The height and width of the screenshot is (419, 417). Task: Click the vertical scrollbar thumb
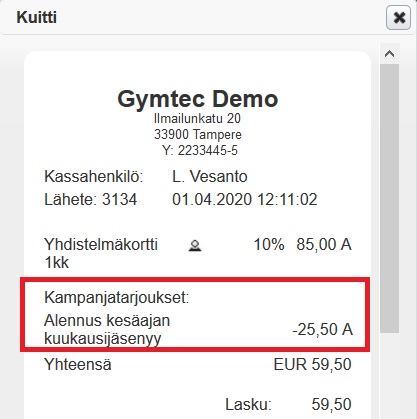click(389, 198)
